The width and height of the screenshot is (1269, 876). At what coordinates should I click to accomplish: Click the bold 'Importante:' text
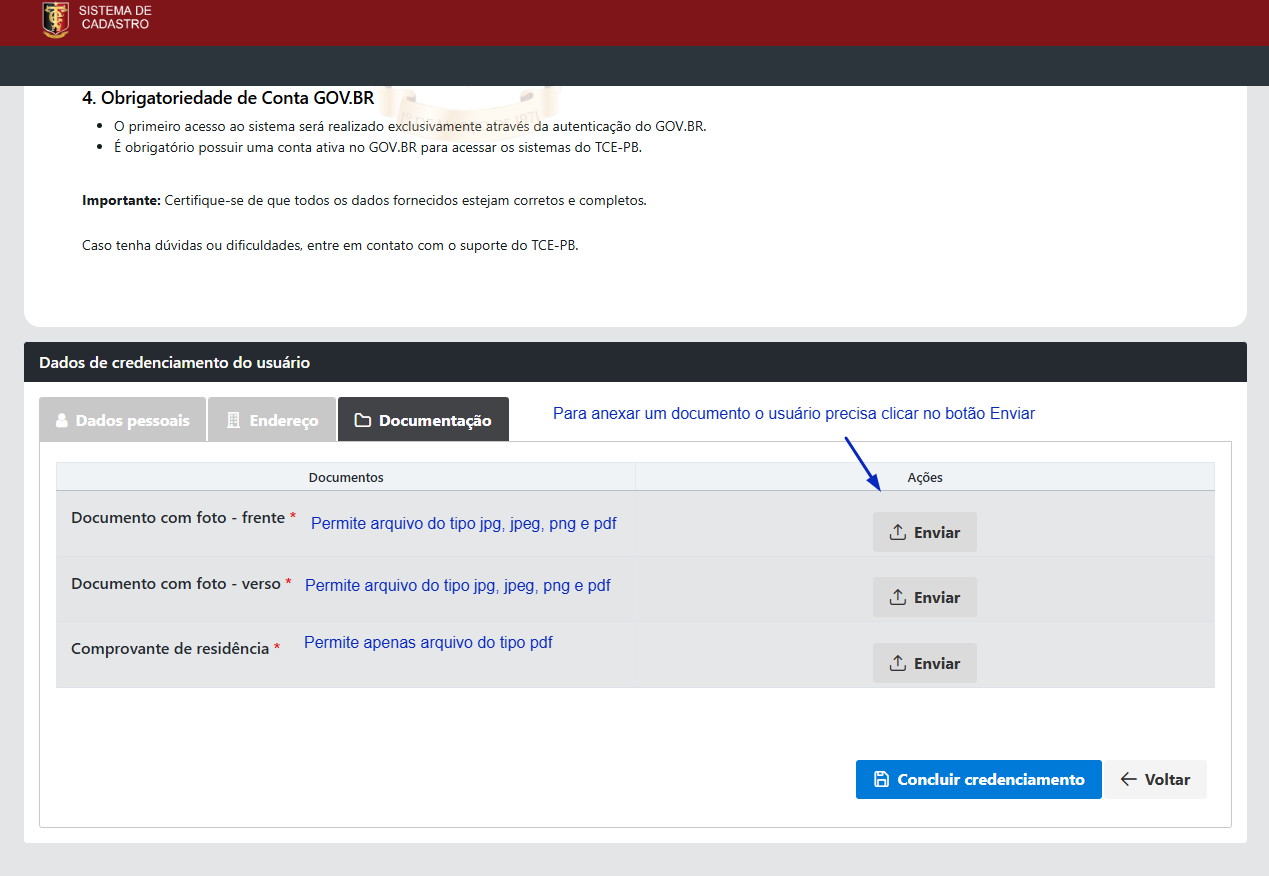coord(121,200)
